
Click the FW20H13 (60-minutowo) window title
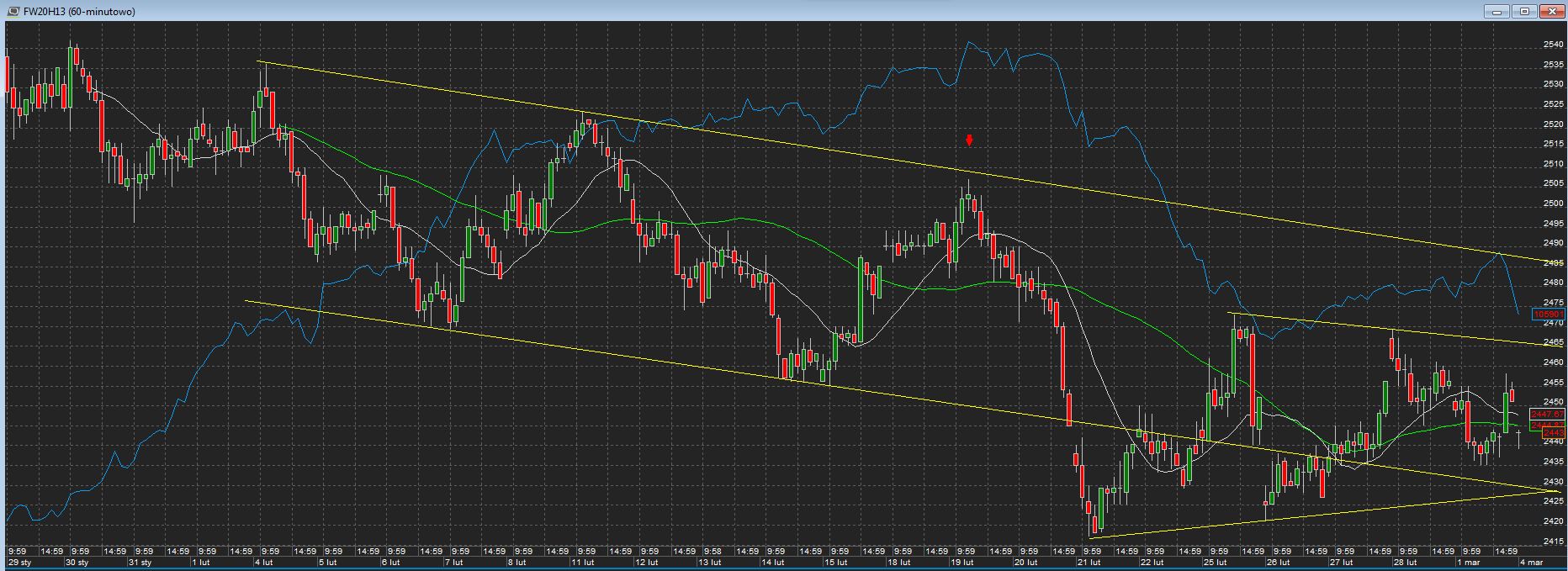pyautogui.click(x=79, y=12)
